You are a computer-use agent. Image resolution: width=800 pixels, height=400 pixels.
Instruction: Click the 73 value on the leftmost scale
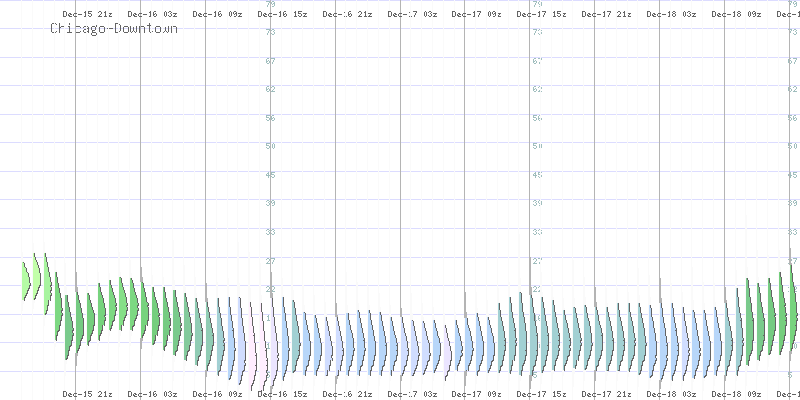click(x=270, y=32)
